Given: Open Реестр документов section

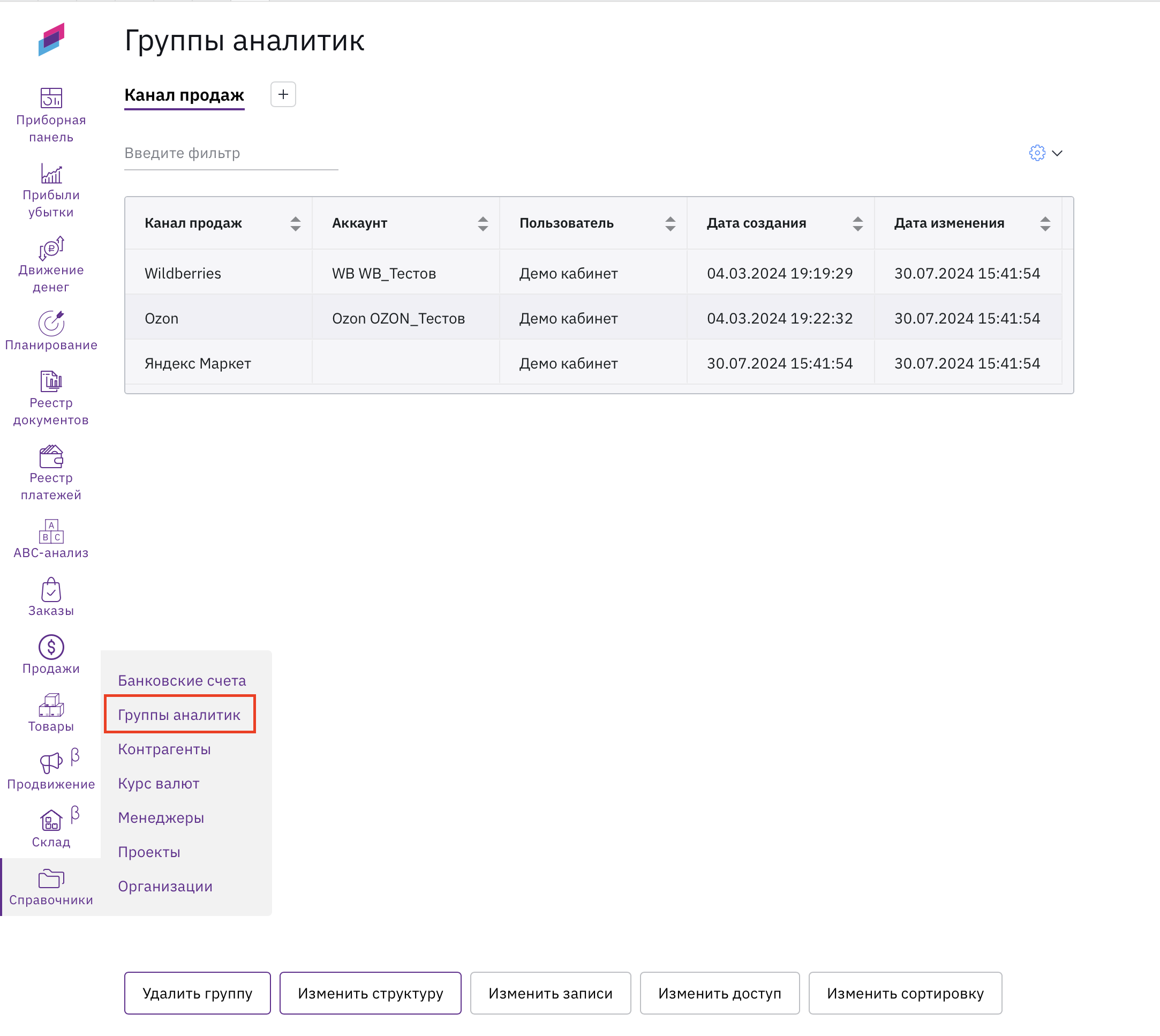Looking at the screenshot, I should [x=51, y=399].
